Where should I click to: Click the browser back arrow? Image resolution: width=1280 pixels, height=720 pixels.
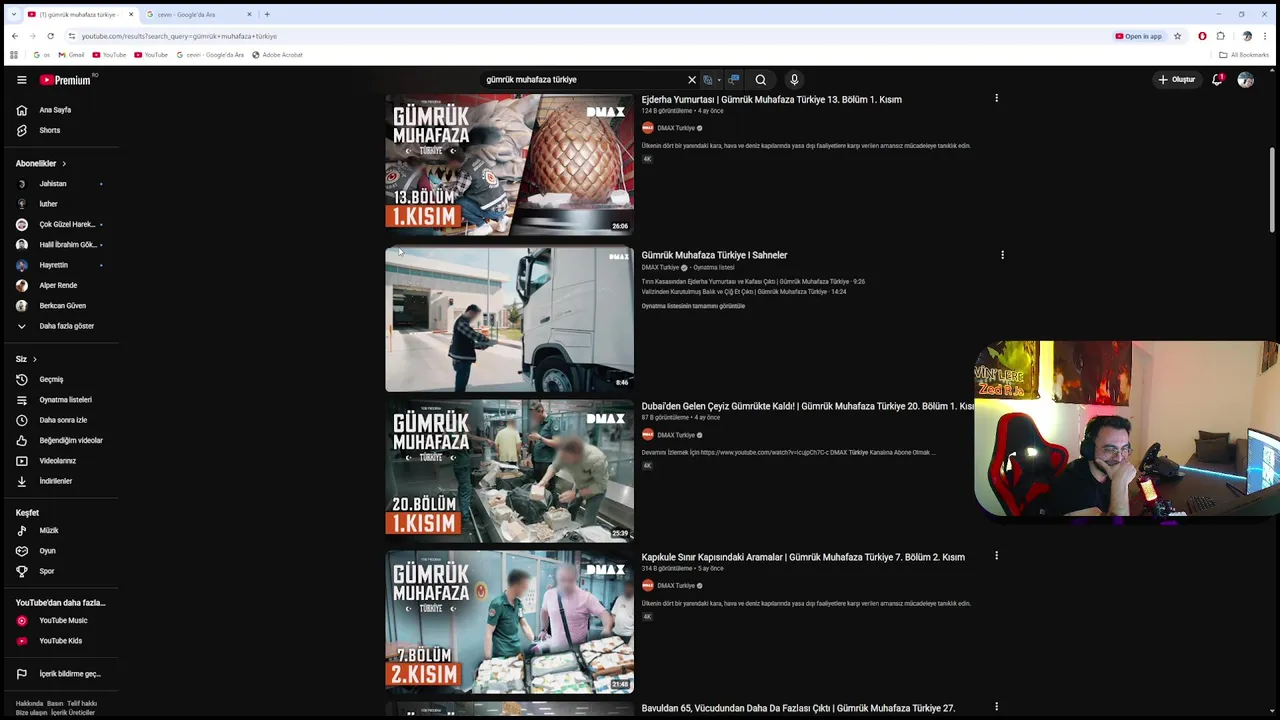pos(14,36)
